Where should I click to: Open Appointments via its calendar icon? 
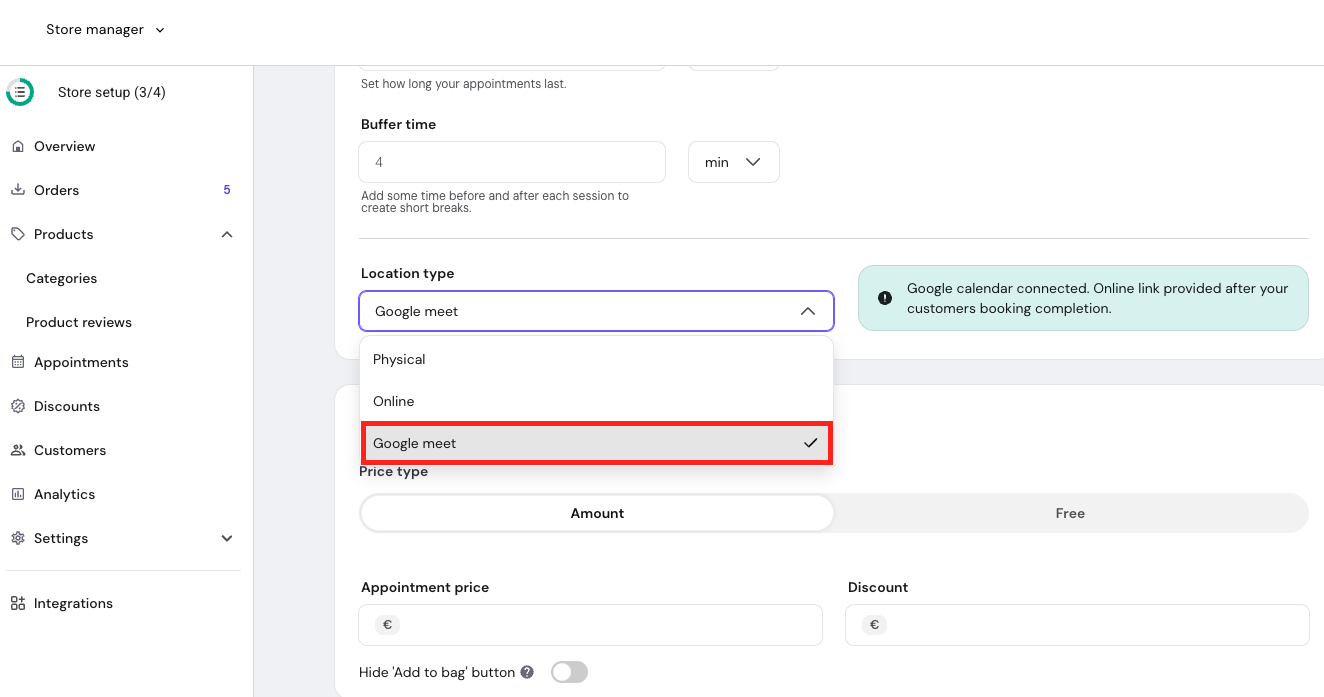pos(18,362)
